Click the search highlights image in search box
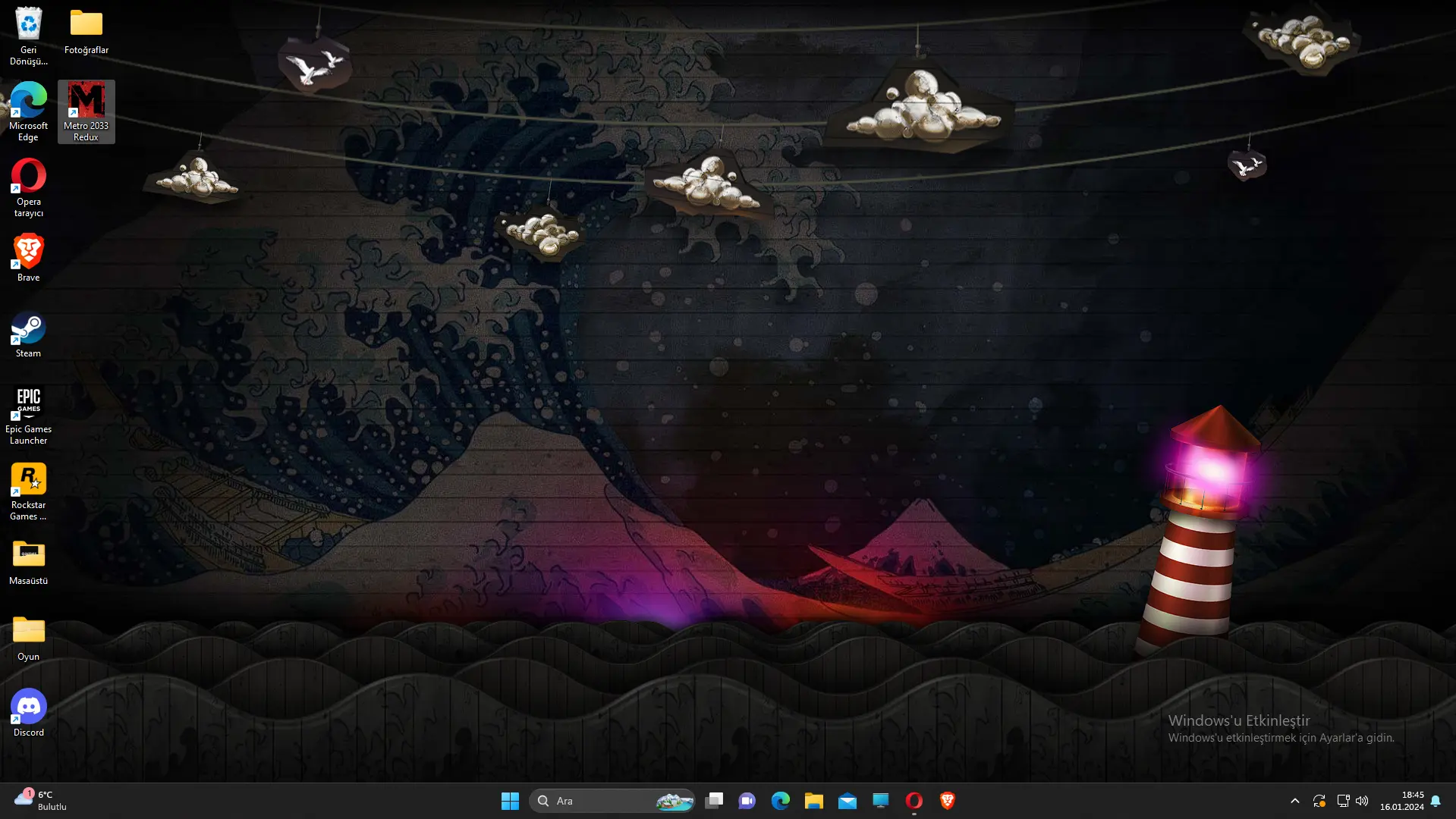This screenshot has width=1456, height=819. point(674,801)
